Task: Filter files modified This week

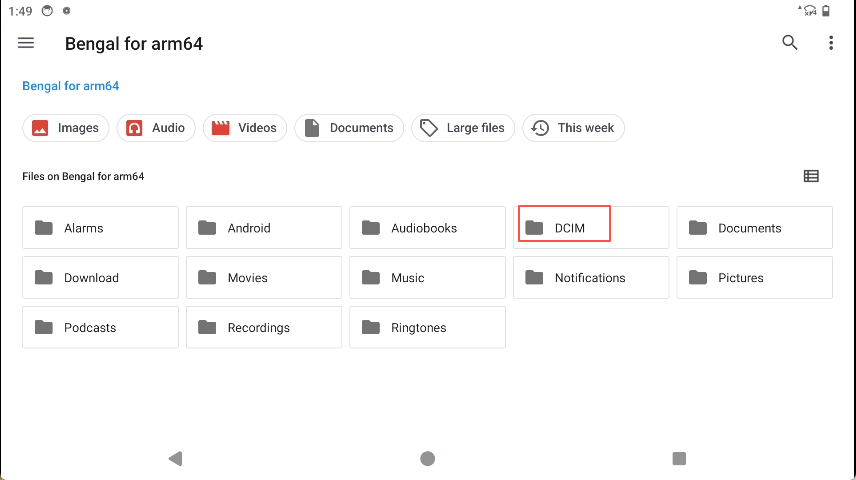Action: click(573, 128)
